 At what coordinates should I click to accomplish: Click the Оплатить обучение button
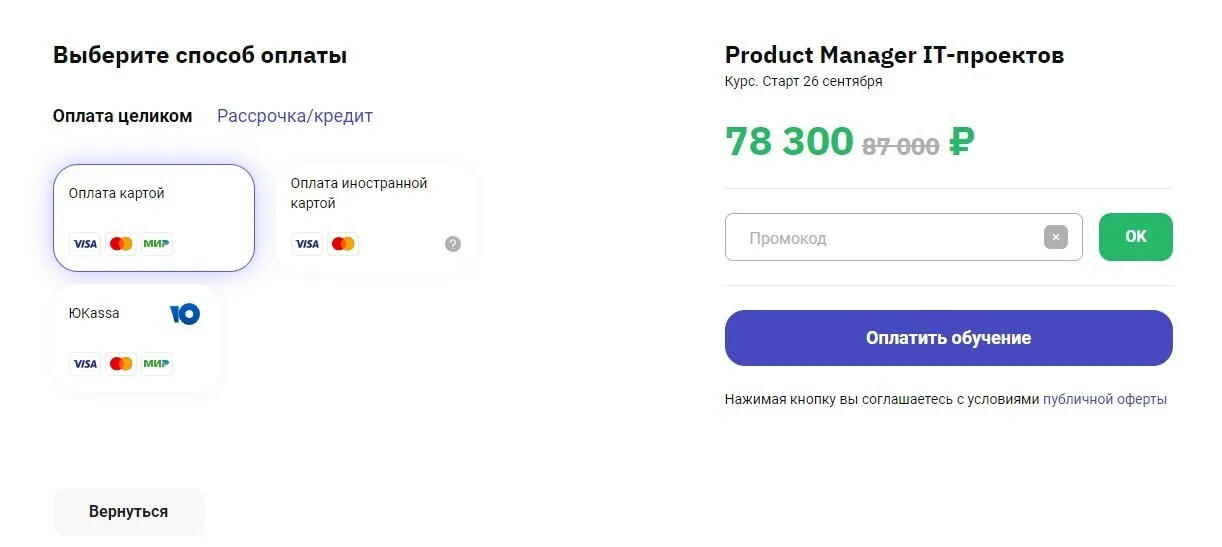948,338
